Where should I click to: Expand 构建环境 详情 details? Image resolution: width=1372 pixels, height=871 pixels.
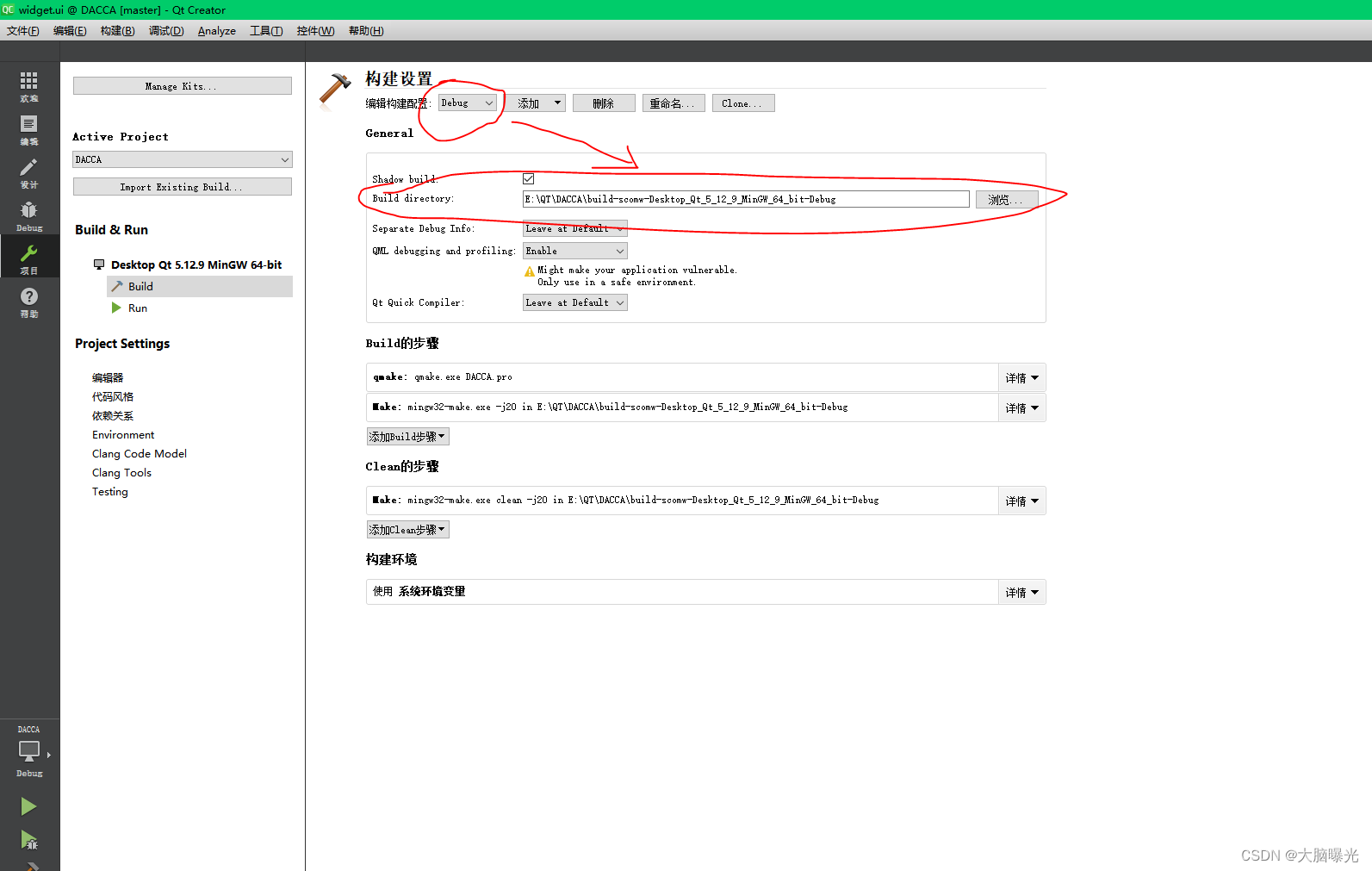pyautogui.click(x=1021, y=592)
